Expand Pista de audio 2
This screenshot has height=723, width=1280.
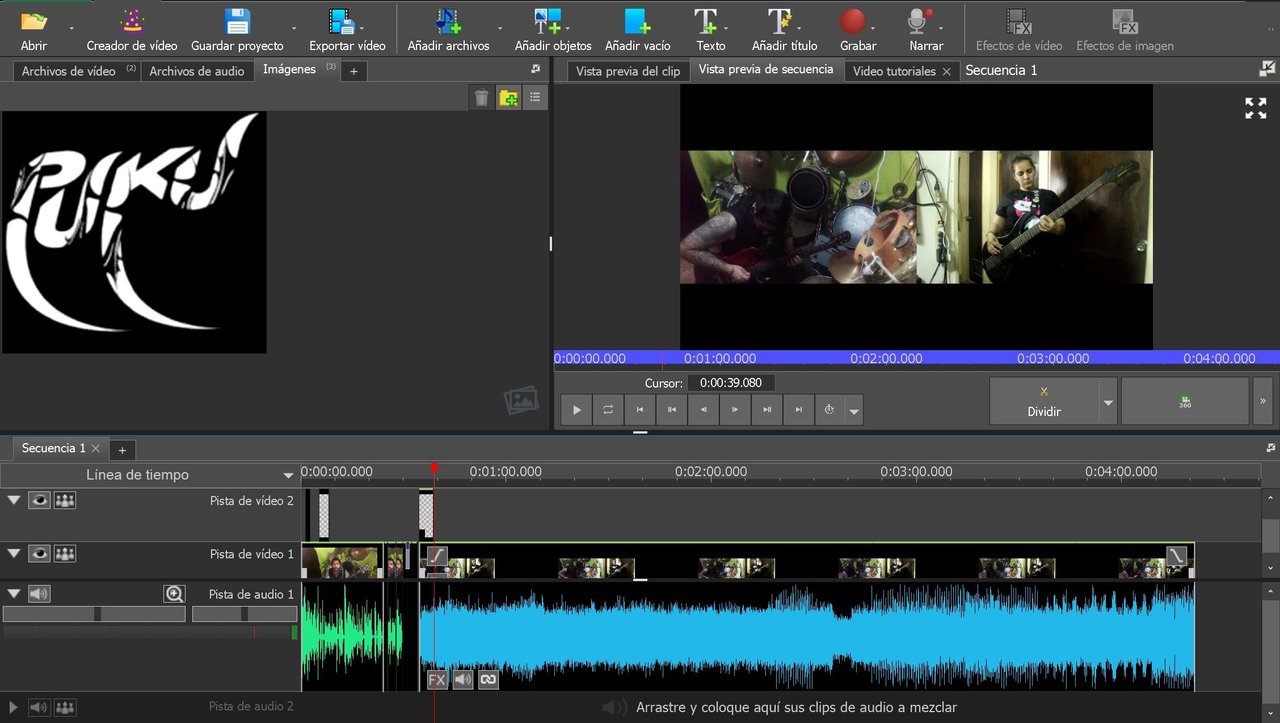[x=14, y=707]
